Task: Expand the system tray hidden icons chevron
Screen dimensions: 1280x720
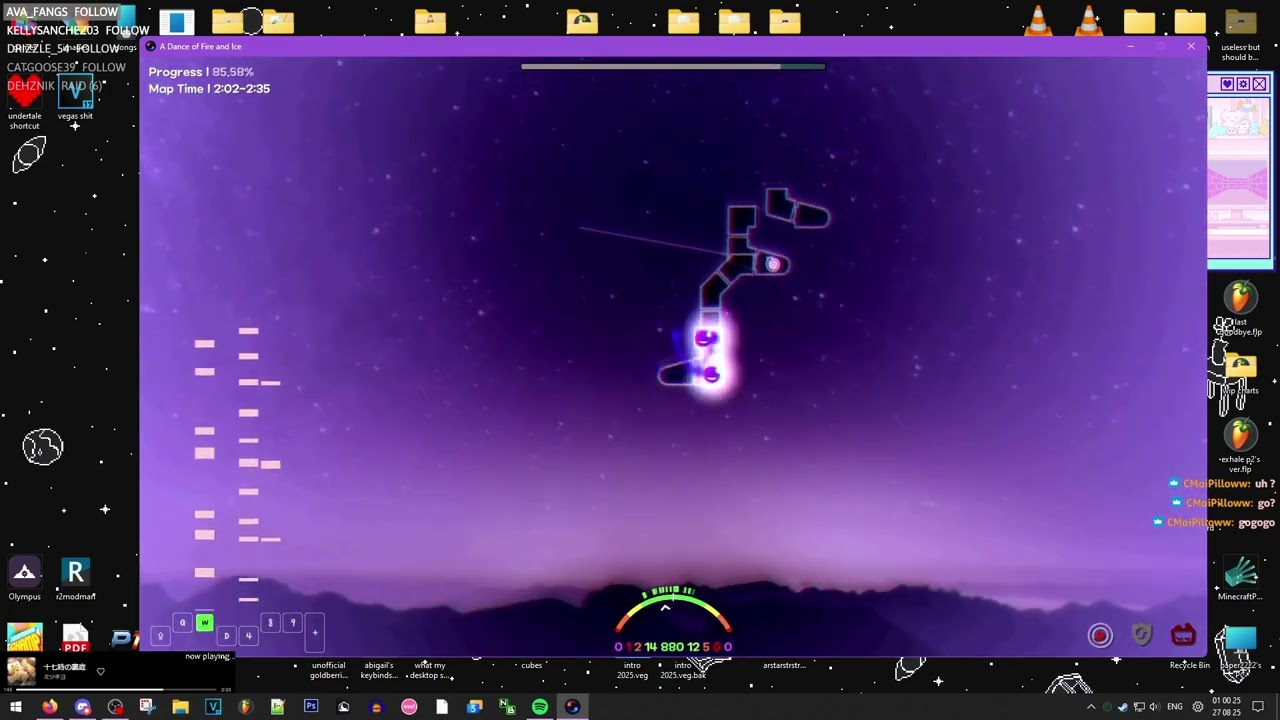Action: click(1090, 707)
